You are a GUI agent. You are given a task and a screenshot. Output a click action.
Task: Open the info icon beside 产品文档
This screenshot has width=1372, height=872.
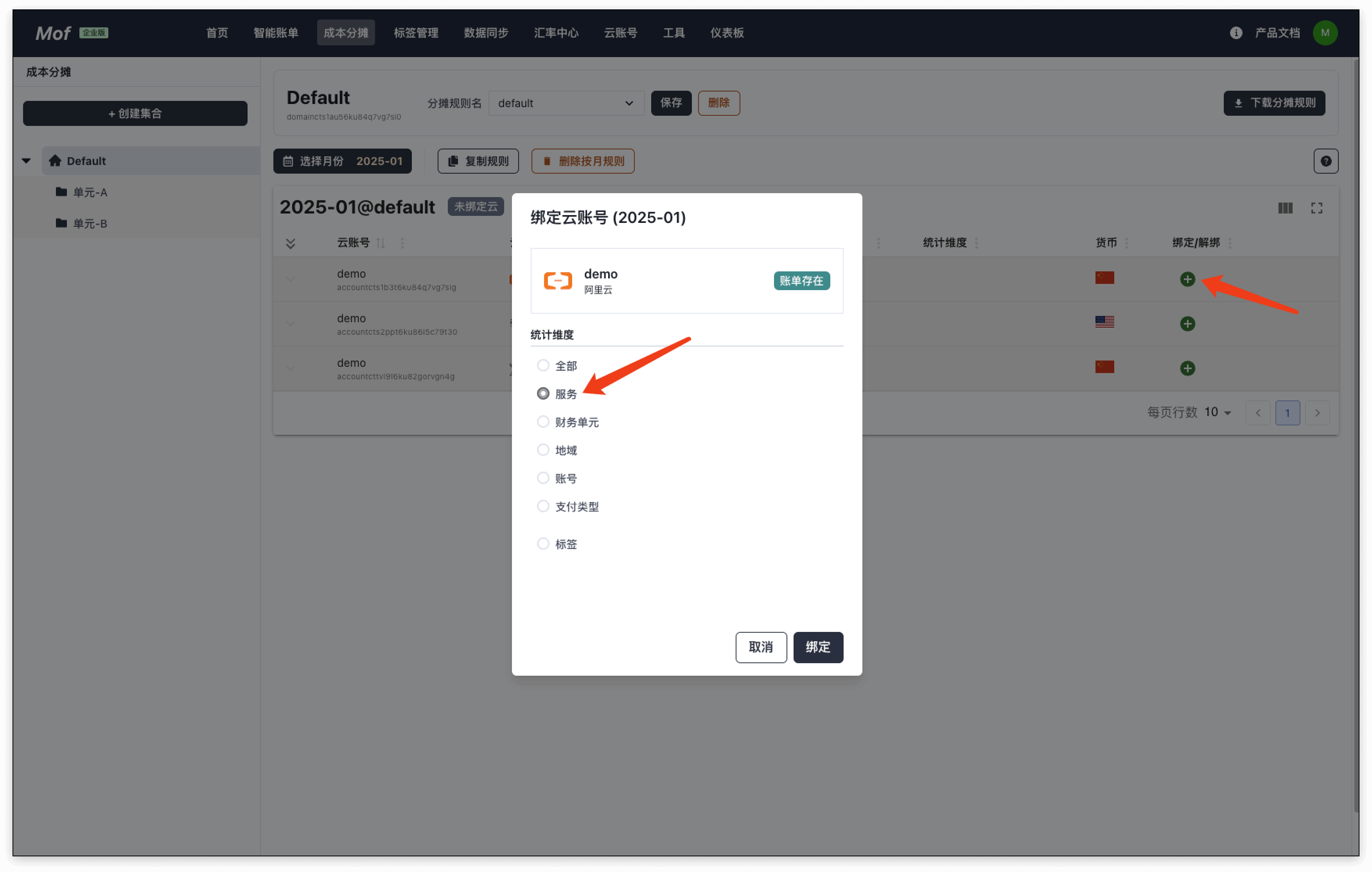click(x=1235, y=33)
